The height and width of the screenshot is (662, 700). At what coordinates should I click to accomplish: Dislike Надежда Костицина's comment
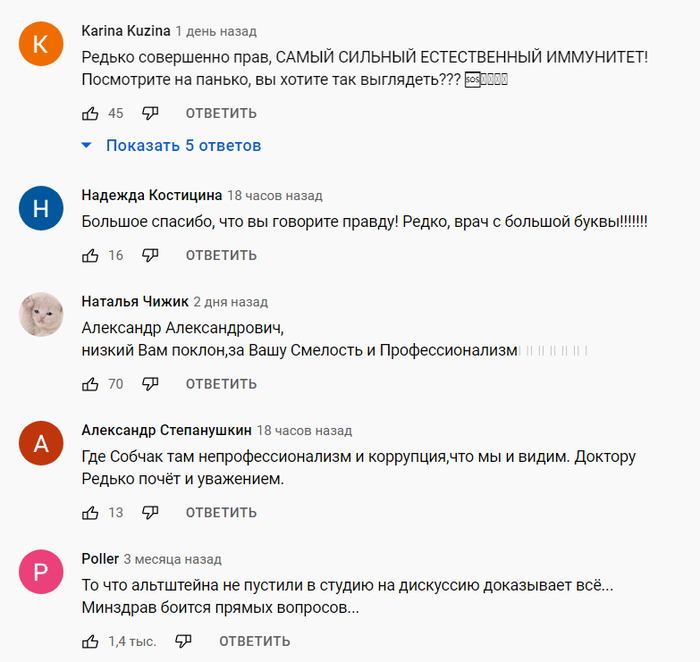point(150,255)
